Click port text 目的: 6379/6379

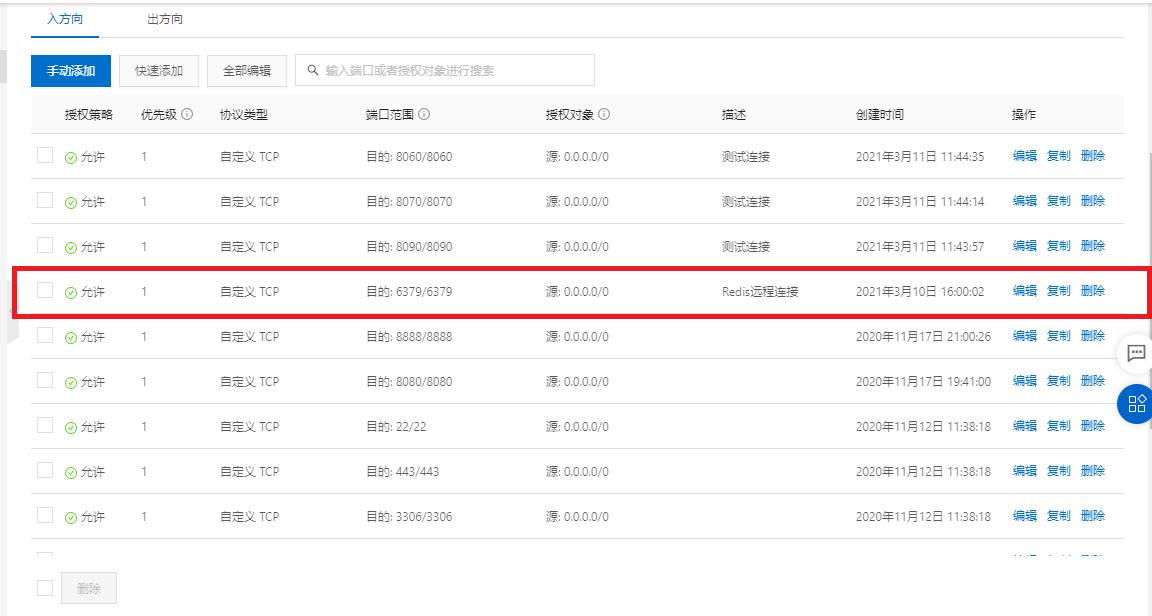tap(409, 292)
